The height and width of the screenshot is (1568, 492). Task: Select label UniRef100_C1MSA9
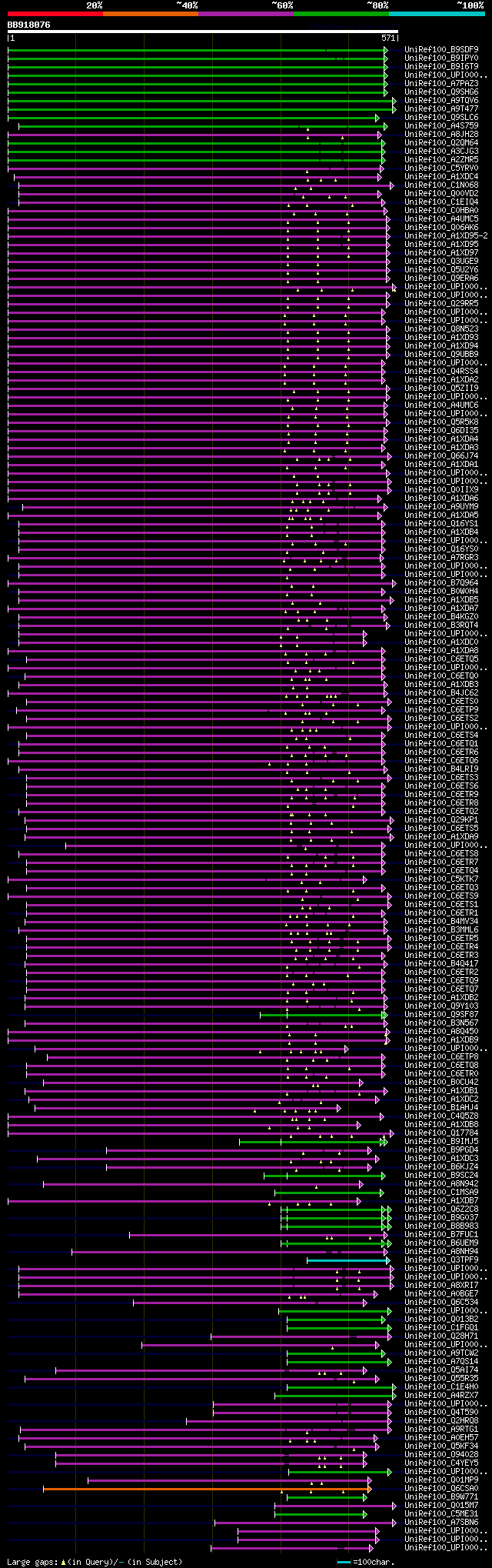[441, 1192]
